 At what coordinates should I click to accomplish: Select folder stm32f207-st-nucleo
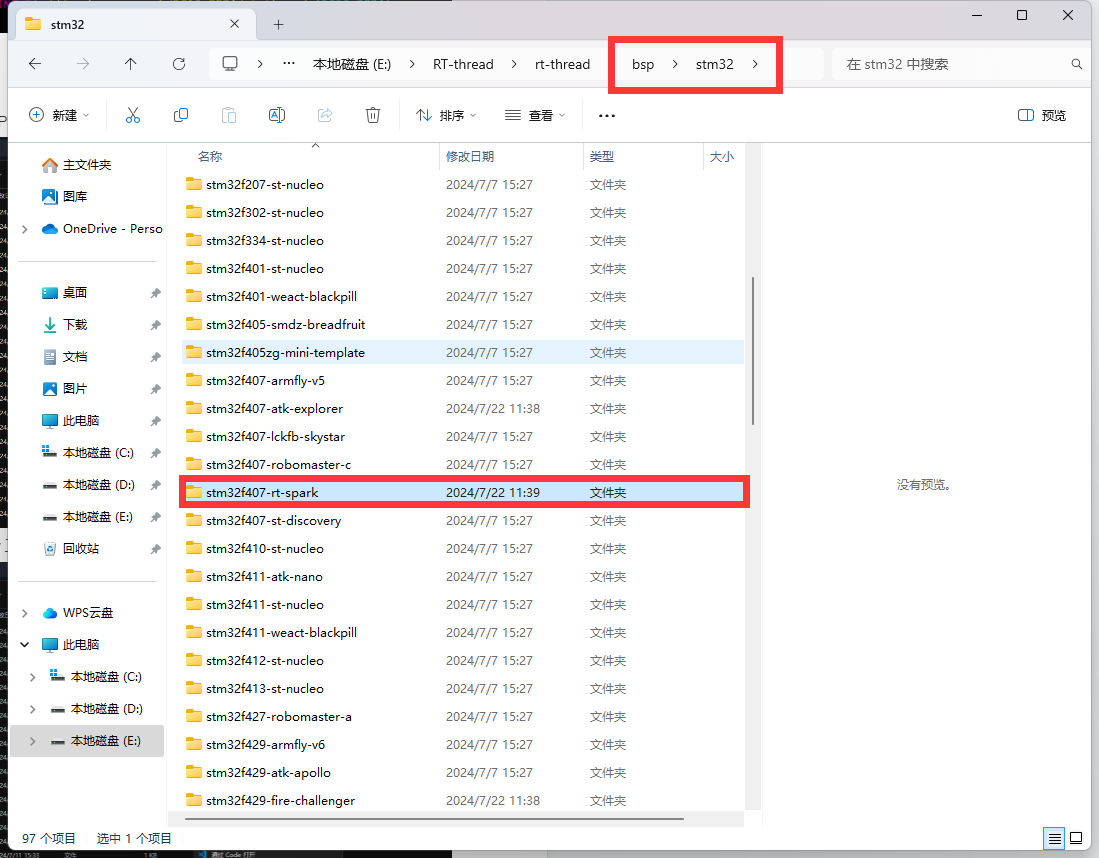pos(463,184)
